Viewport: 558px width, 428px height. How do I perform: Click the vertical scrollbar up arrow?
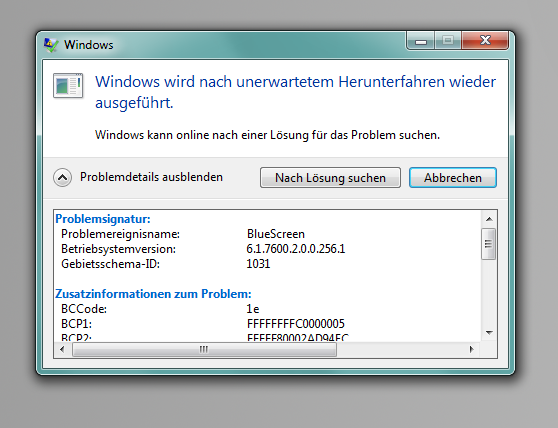pos(489,219)
